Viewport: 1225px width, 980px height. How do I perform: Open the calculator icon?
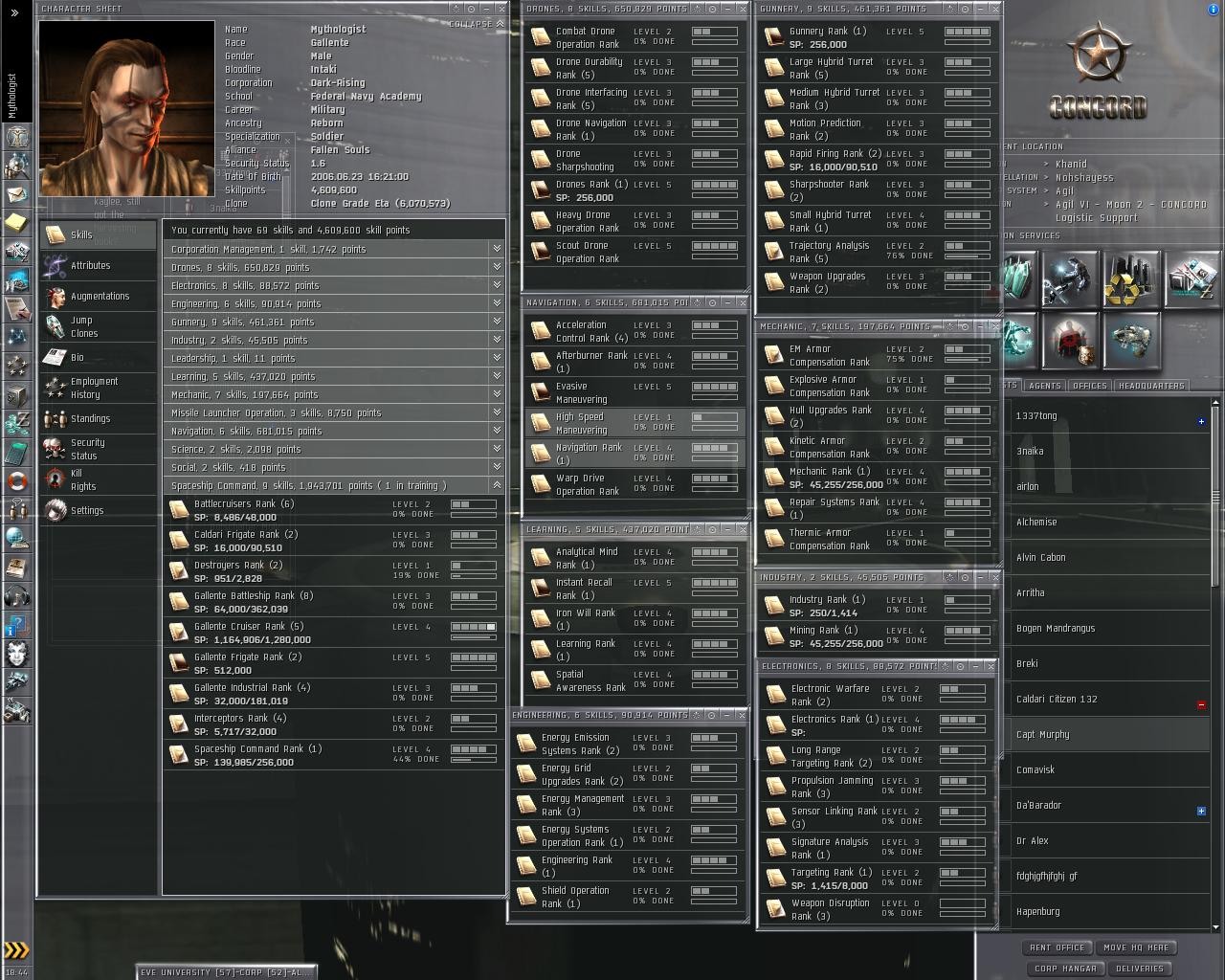(16, 452)
